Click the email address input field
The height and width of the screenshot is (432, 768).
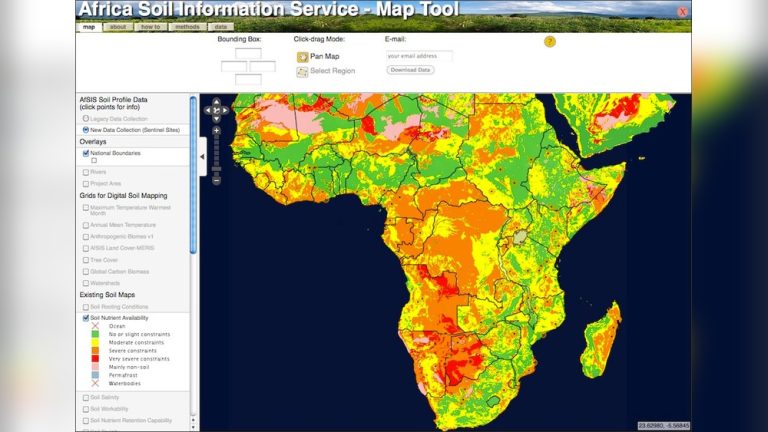pyautogui.click(x=420, y=56)
